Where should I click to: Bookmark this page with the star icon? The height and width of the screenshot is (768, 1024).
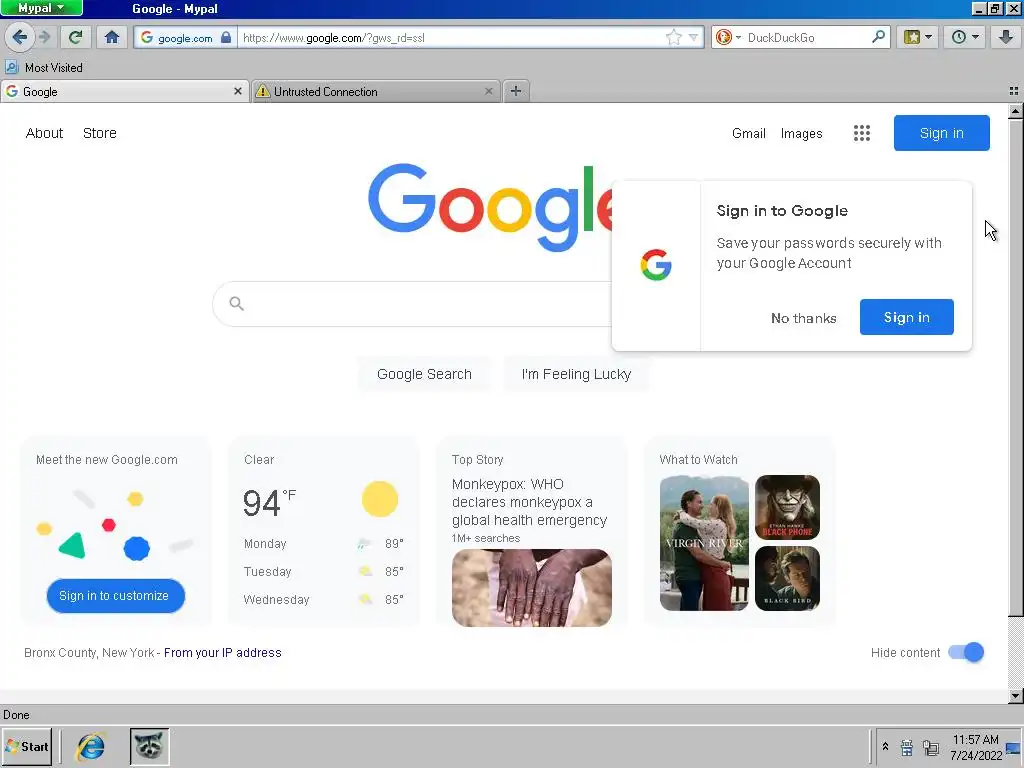pyautogui.click(x=673, y=37)
